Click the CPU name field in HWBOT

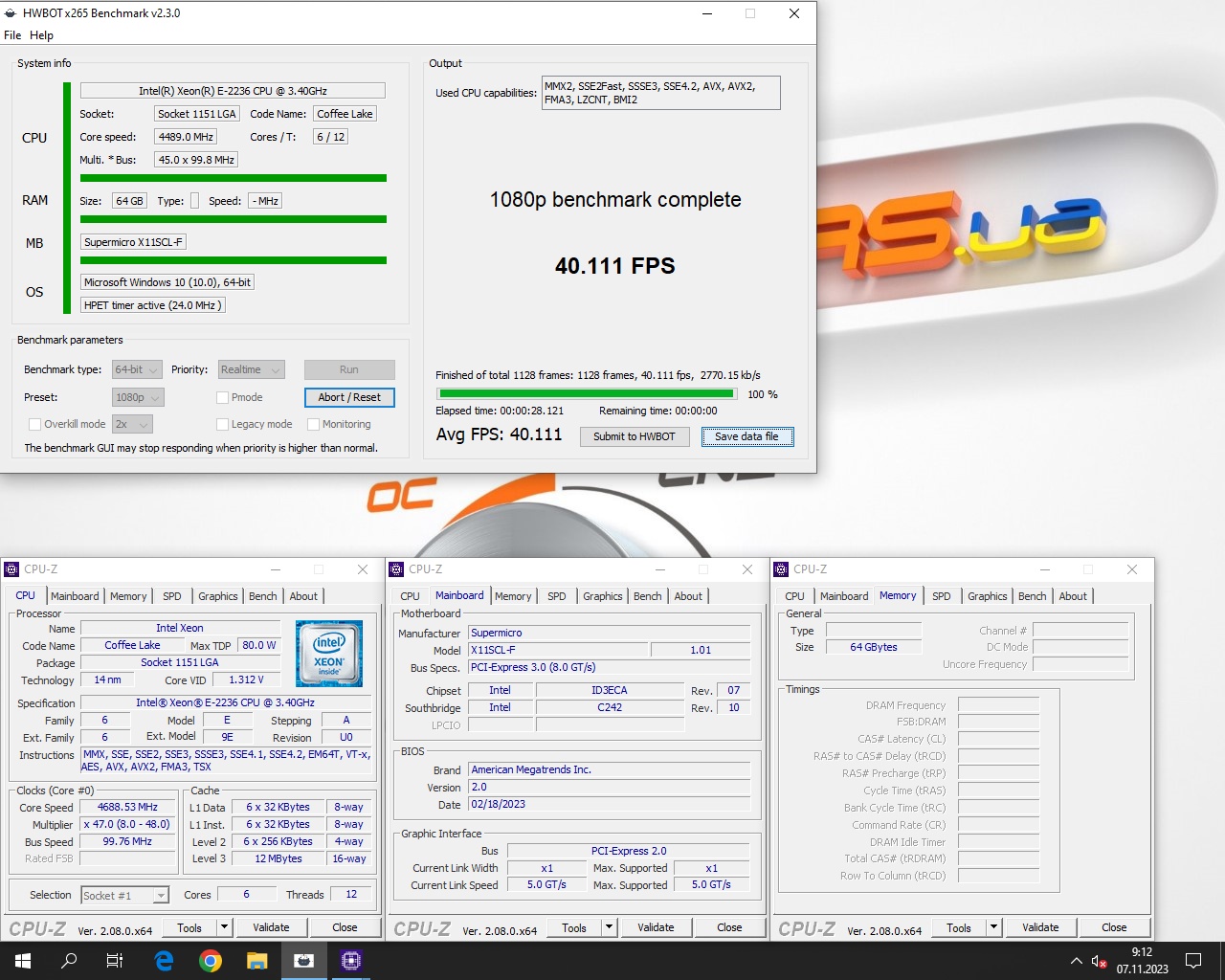[x=233, y=91]
